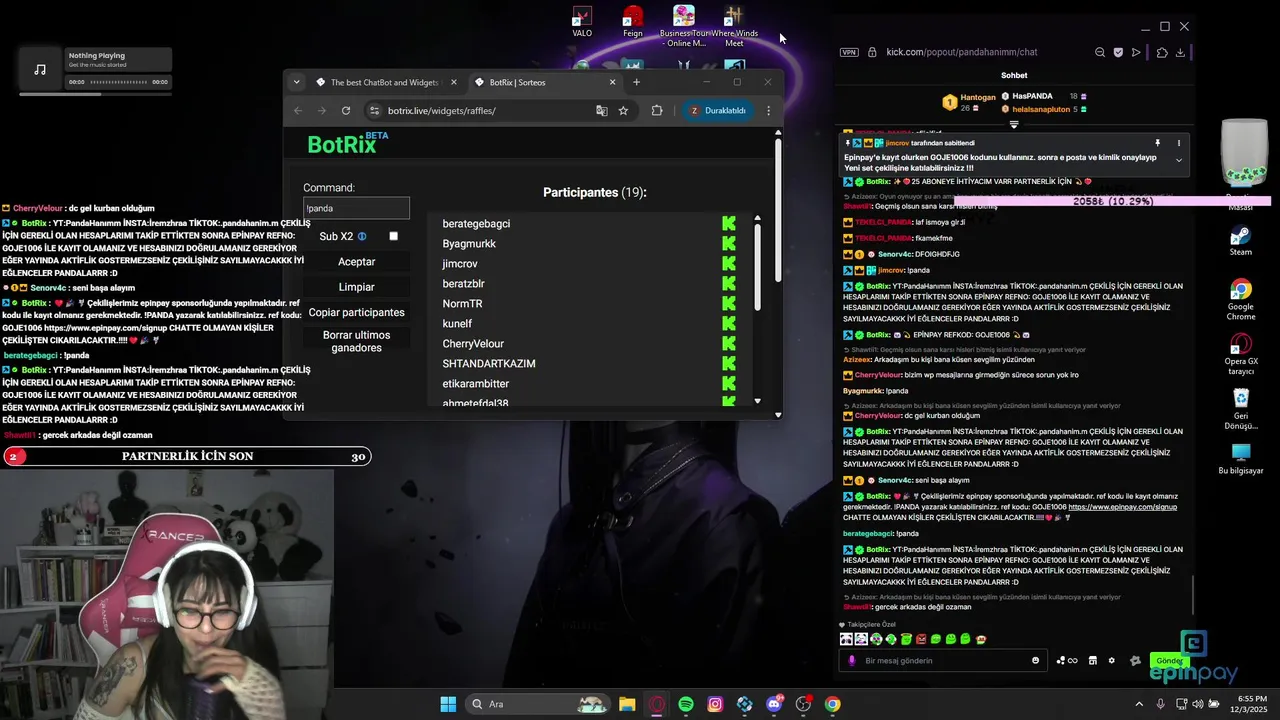Reload the BotRix raffles page
The height and width of the screenshot is (720, 1280).
coord(346,111)
